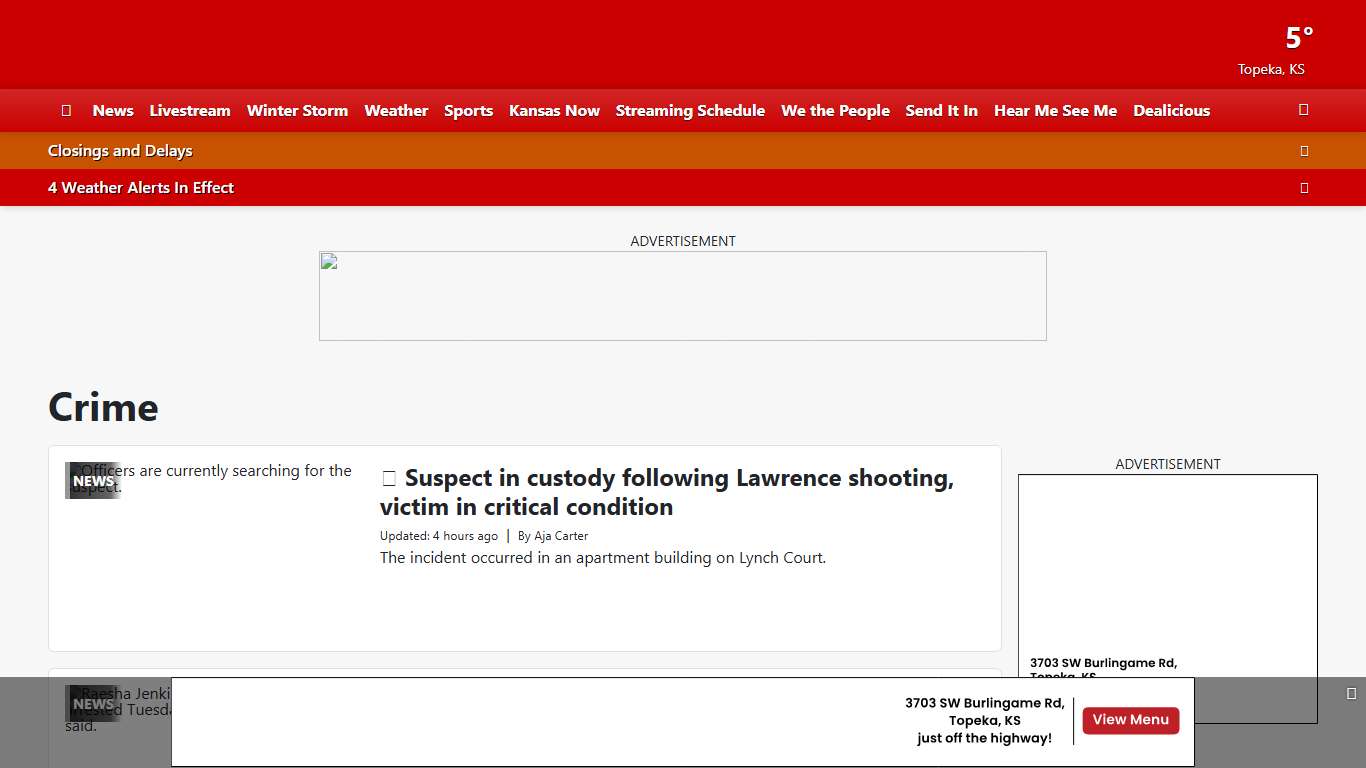Switch to the Sports section
This screenshot has width=1366, height=768.
pyautogui.click(x=468, y=111)
